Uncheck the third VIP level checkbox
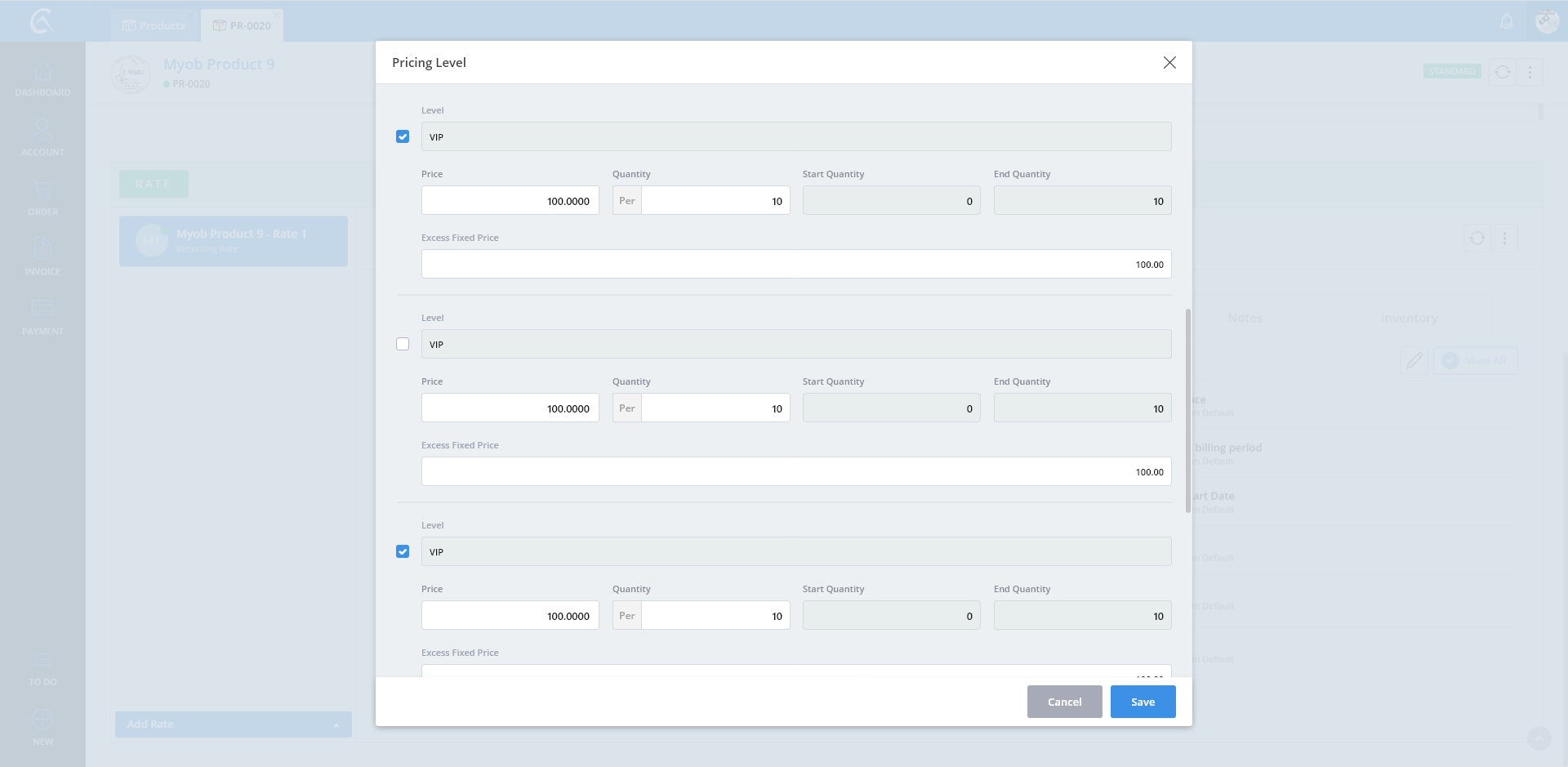 point(403,551)
